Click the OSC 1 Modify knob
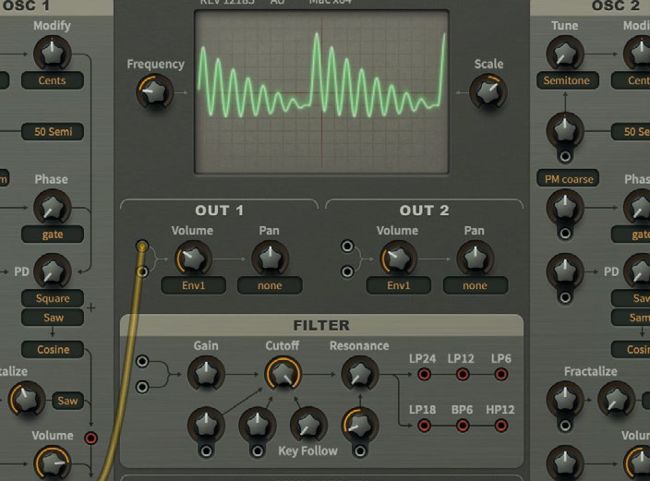Viewport: 650px width, 481px height. tap(52, 54)
